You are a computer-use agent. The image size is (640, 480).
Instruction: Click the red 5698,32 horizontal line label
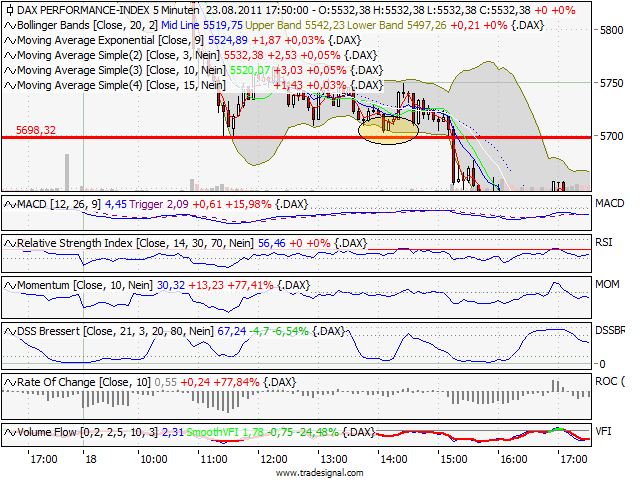[36, 130]
